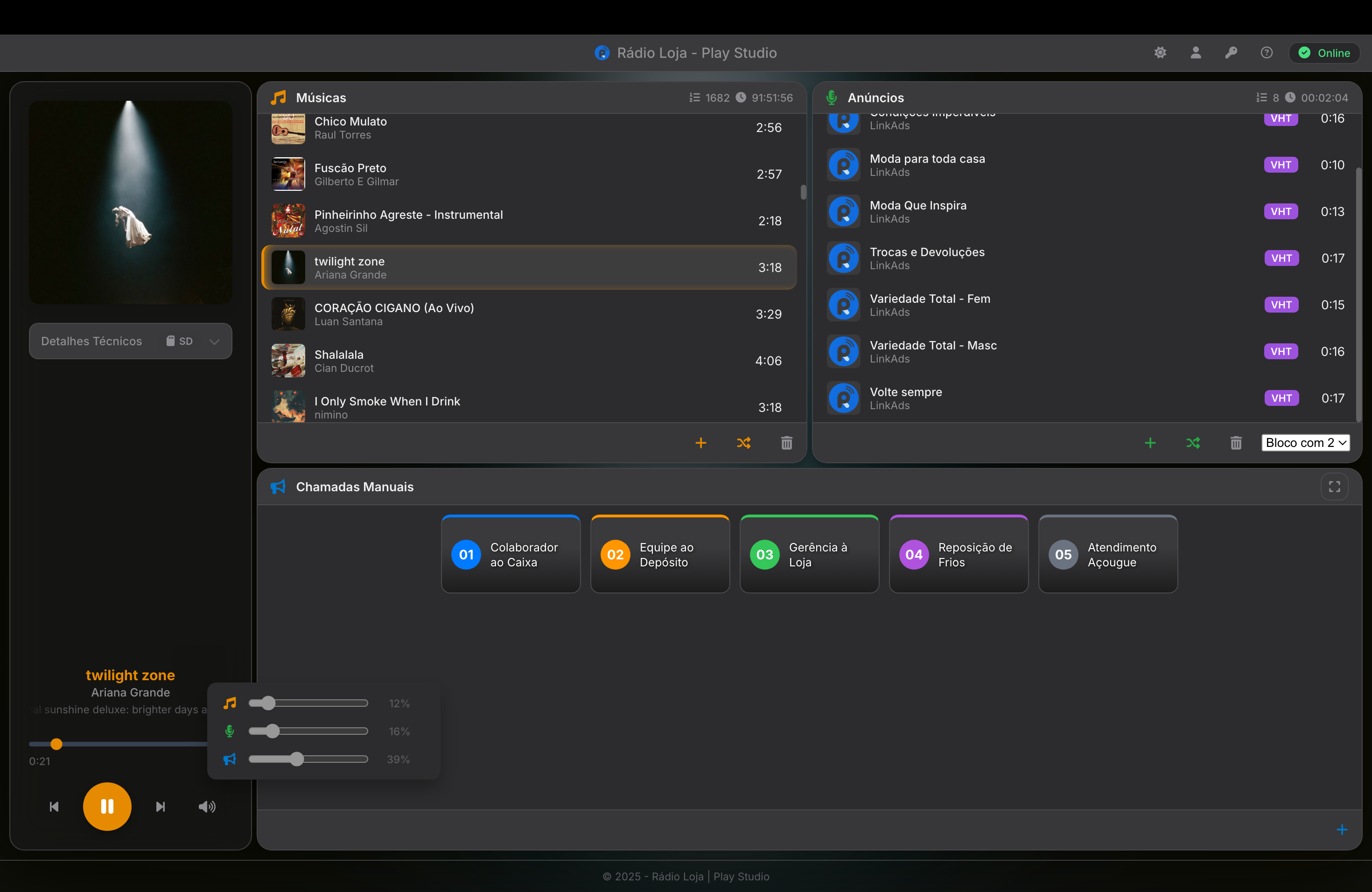Image resolution: width=1372 pixels, height=892 pixels.
Task: Trigger call 04 Reposição de Frios
Action: 958,554
